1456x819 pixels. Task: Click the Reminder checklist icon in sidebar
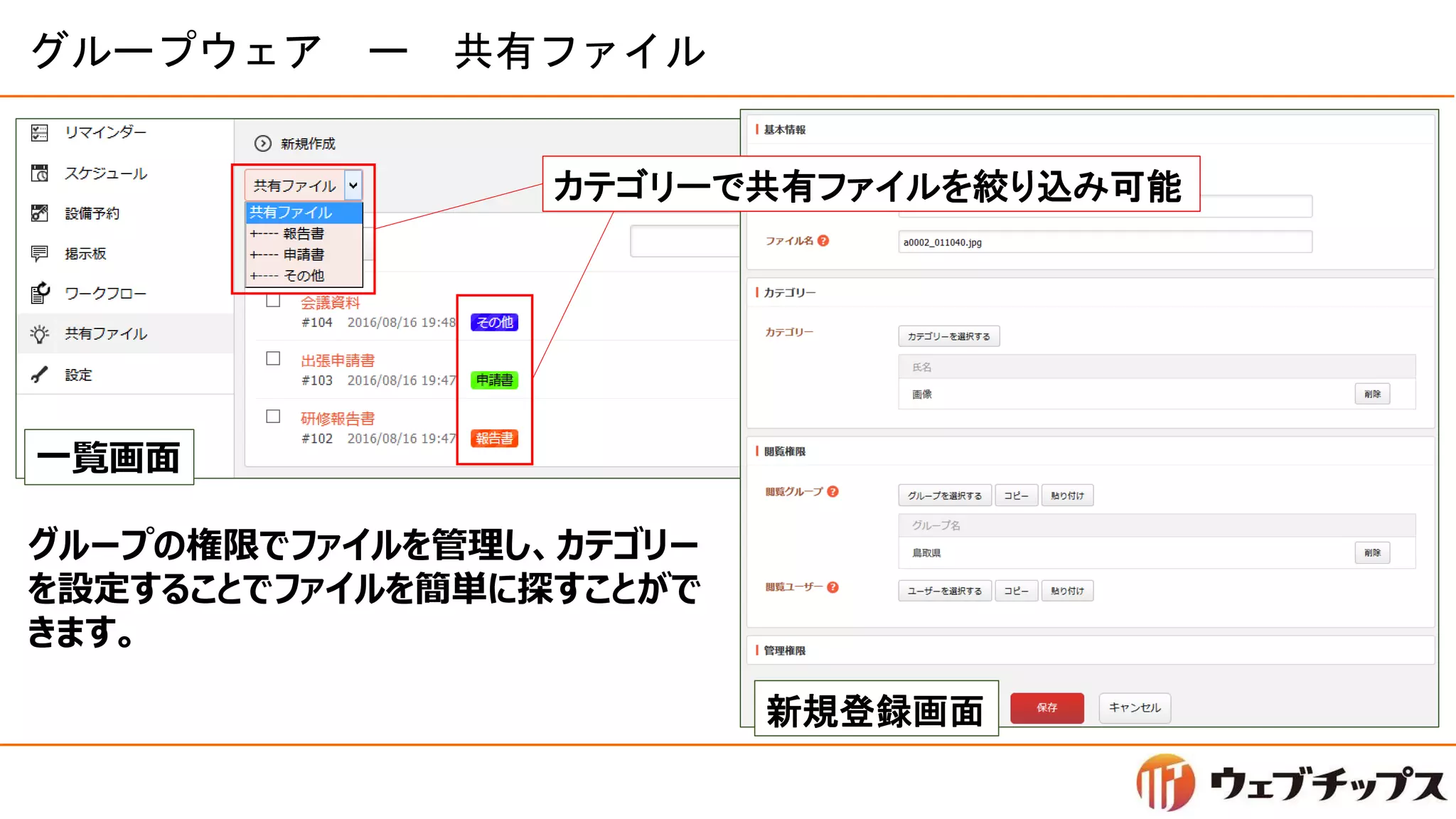pyautogui.click(x=40, y=133)
